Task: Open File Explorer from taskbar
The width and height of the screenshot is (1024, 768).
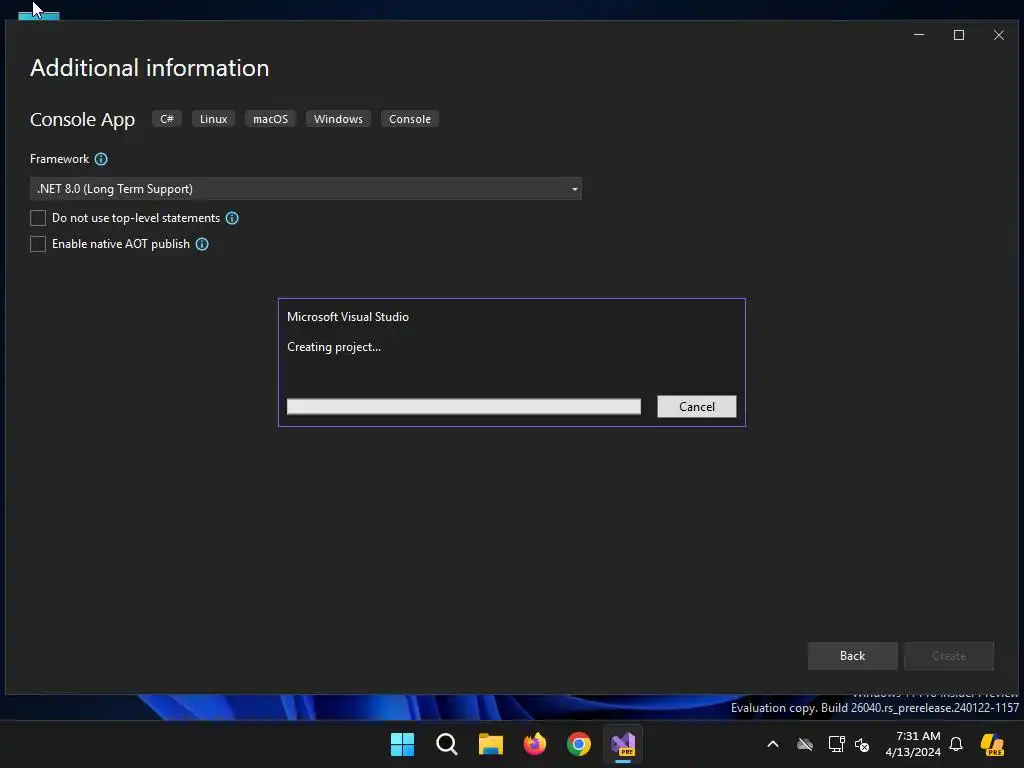Action: [490, 744]
